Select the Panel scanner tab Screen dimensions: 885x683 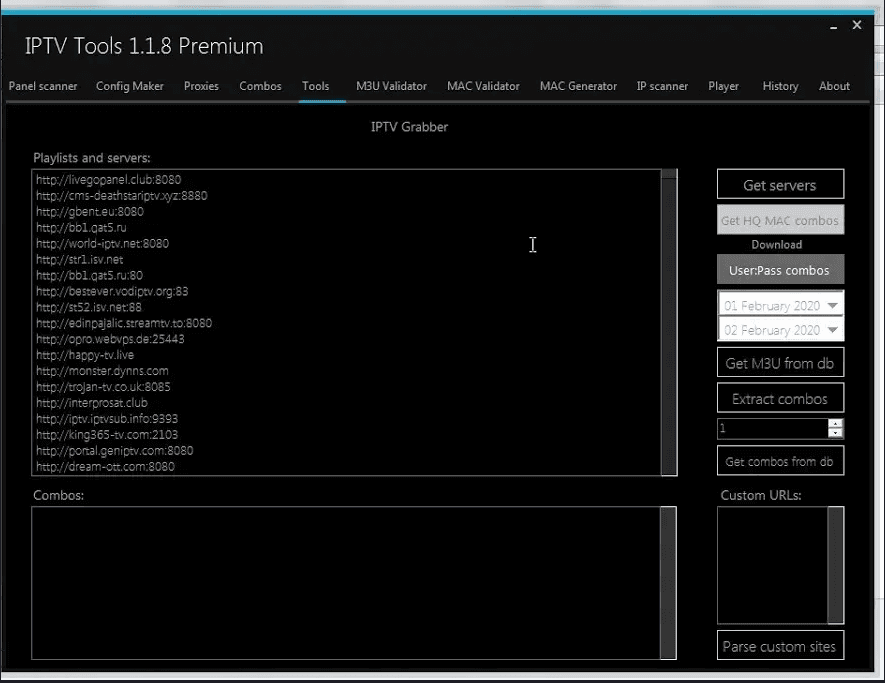pos(43,86)
